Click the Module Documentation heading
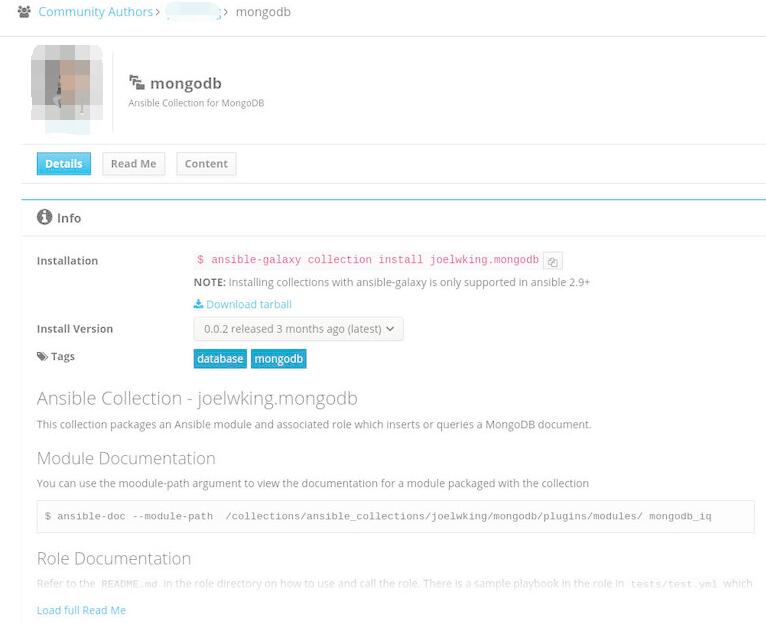The image size is (766, 623). pos(126,458)
